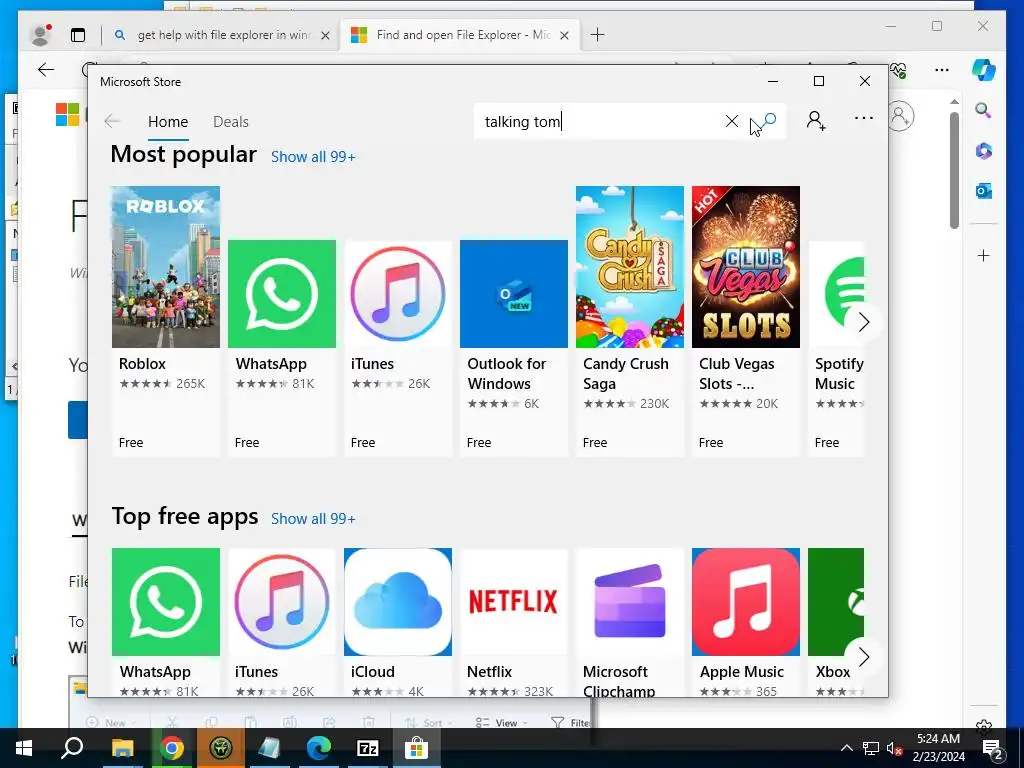Screen dimensions: 1024x768
Task: Add an app to the Edge sidebar
Action: coord(983,255)
